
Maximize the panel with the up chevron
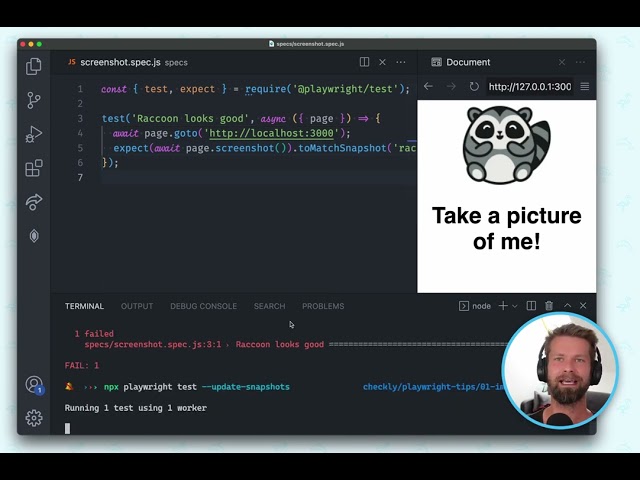tap(567, 305)
